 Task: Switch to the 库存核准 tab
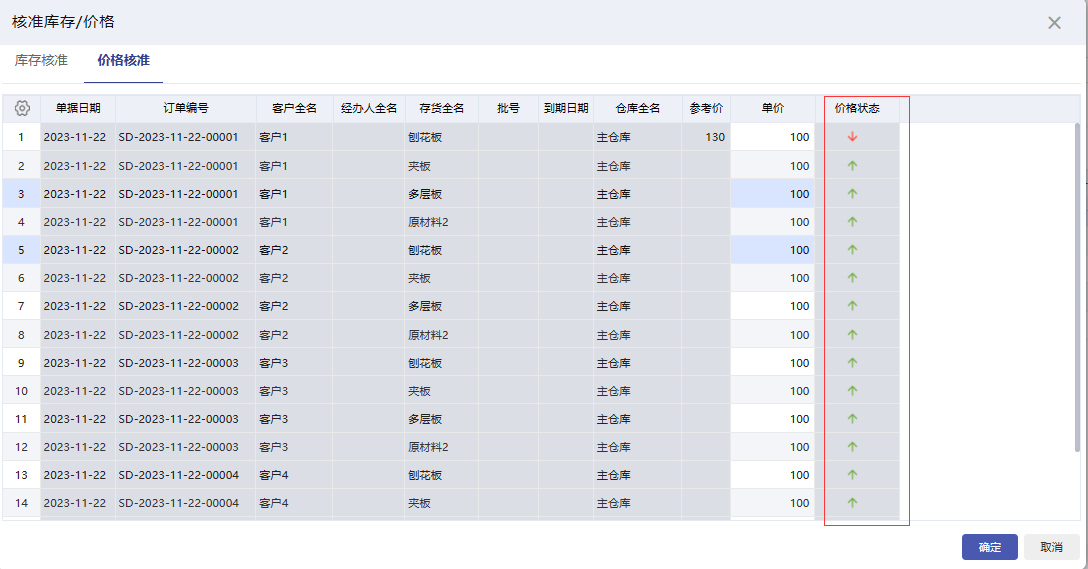click(x=41, y=61)
